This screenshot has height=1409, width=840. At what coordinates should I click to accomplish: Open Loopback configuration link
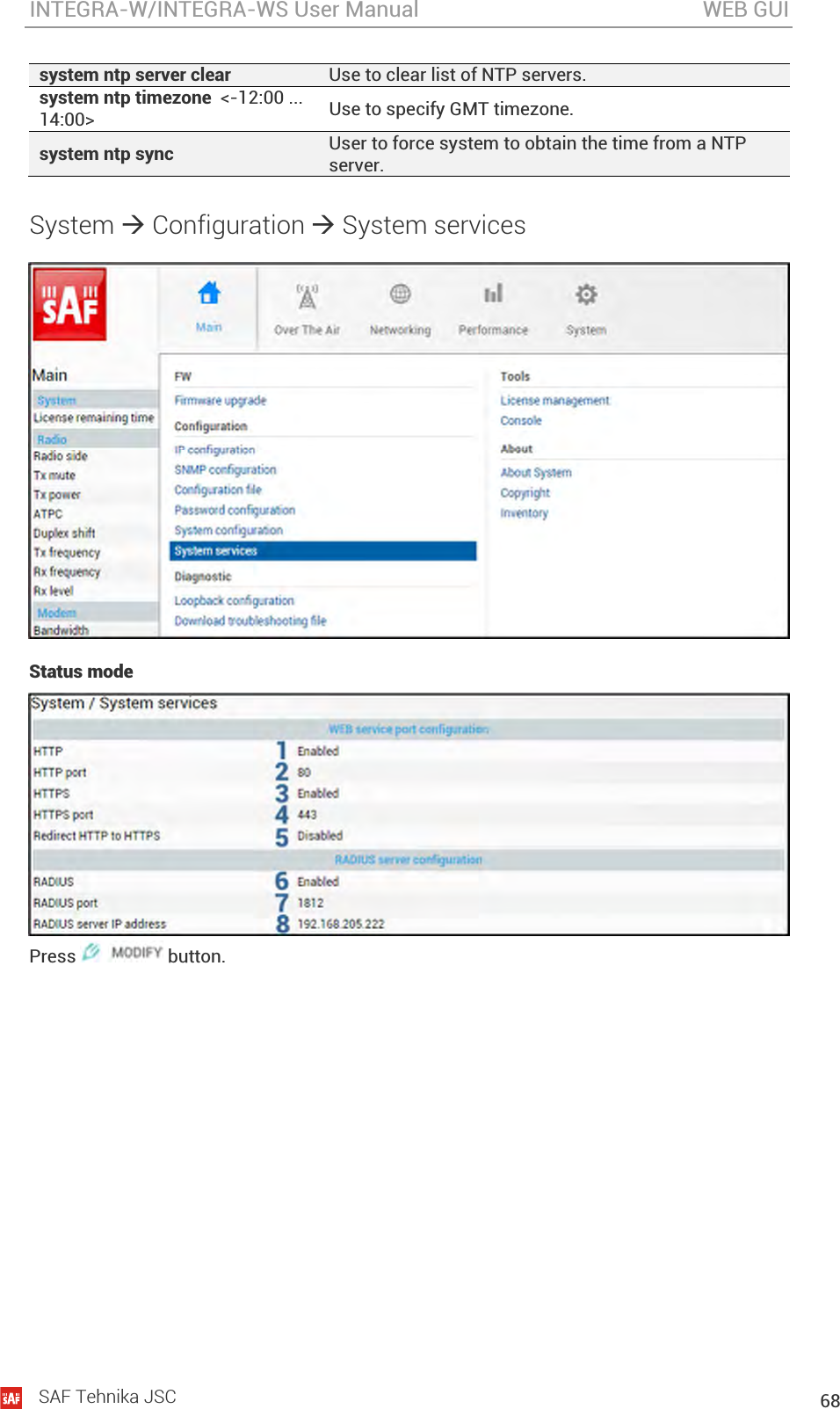234,601
